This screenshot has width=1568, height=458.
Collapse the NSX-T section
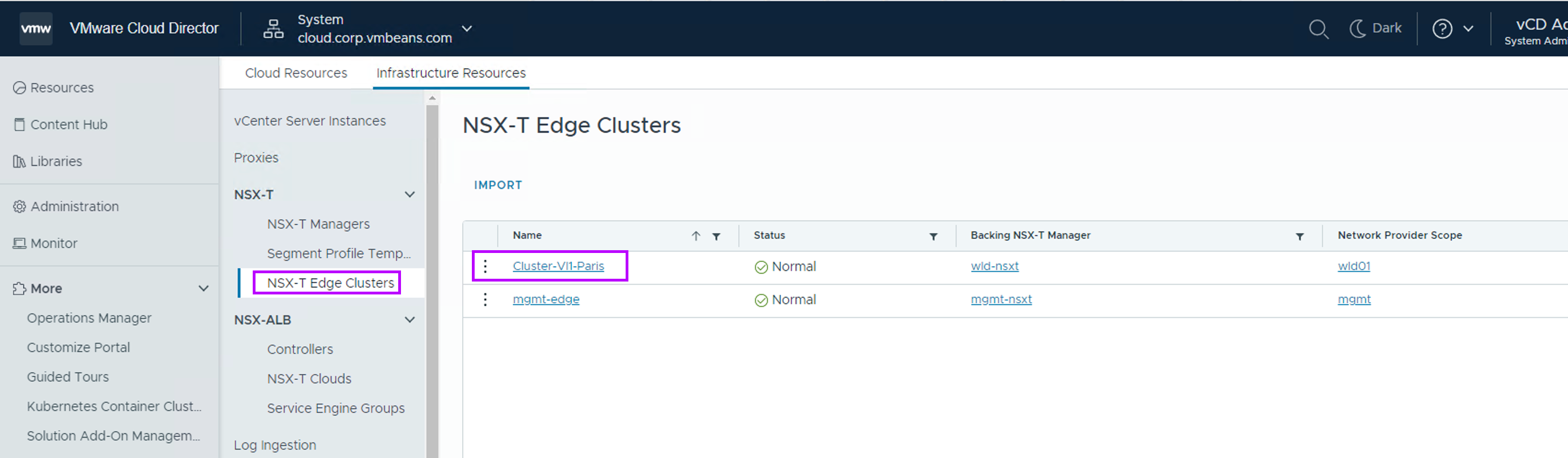pyautogui.click(x=410, y=195)
